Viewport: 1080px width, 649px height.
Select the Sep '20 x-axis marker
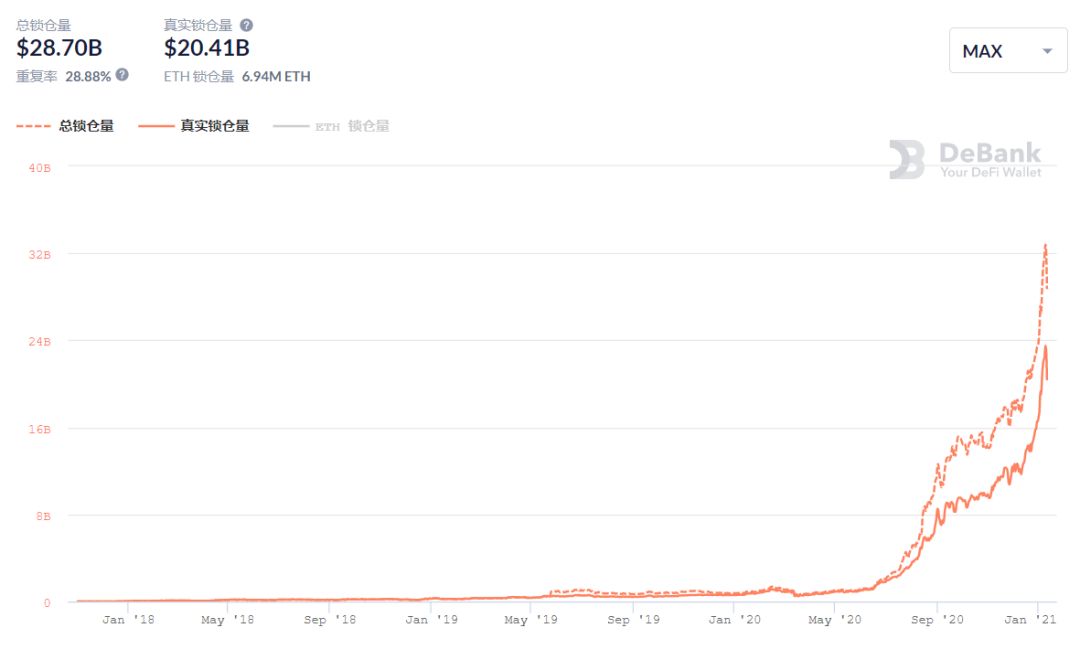936,620
